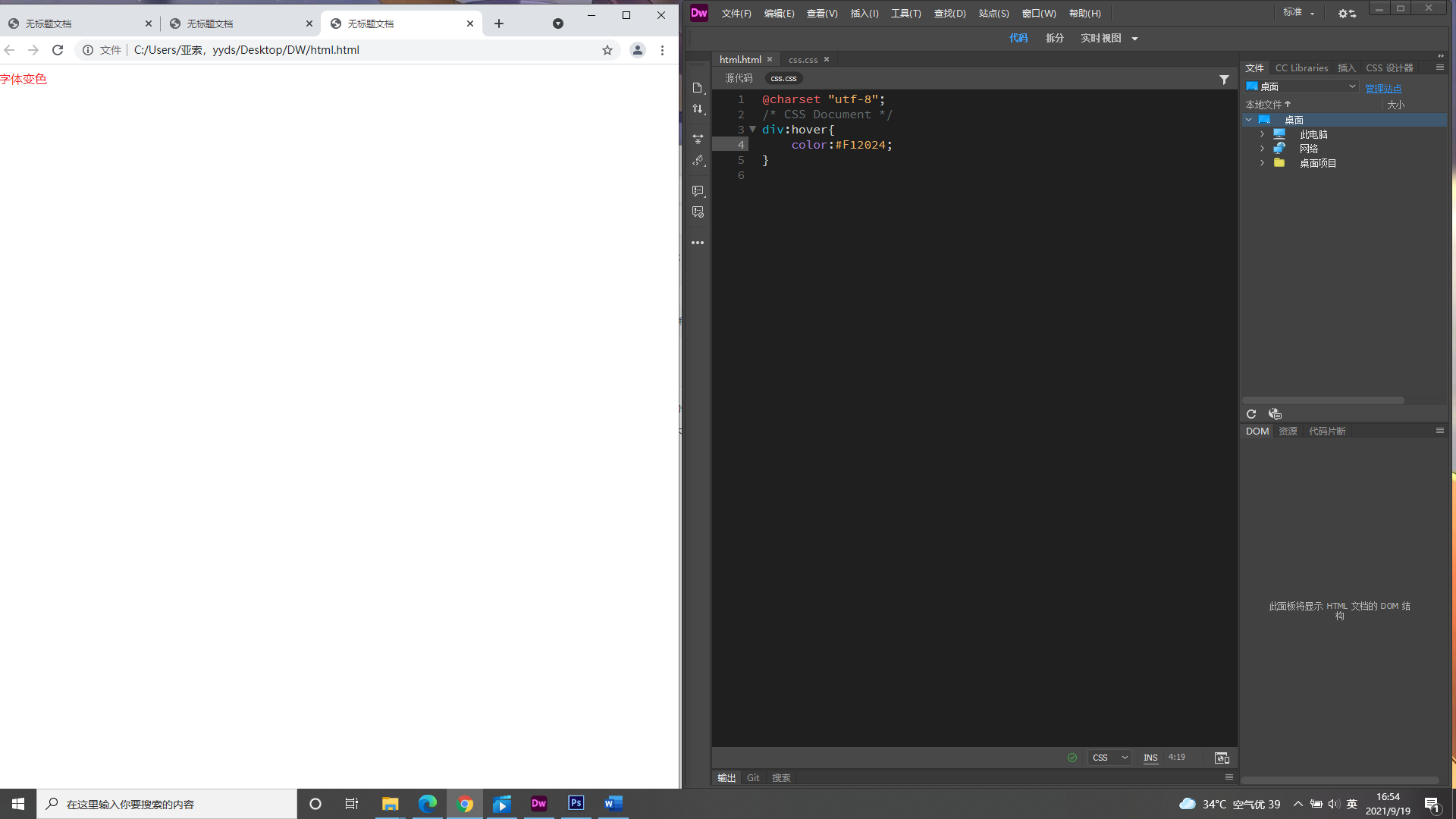This screenshot has height=819, width=1456.
Task: Click the File Management arrows icon
Action: point(698,109)
